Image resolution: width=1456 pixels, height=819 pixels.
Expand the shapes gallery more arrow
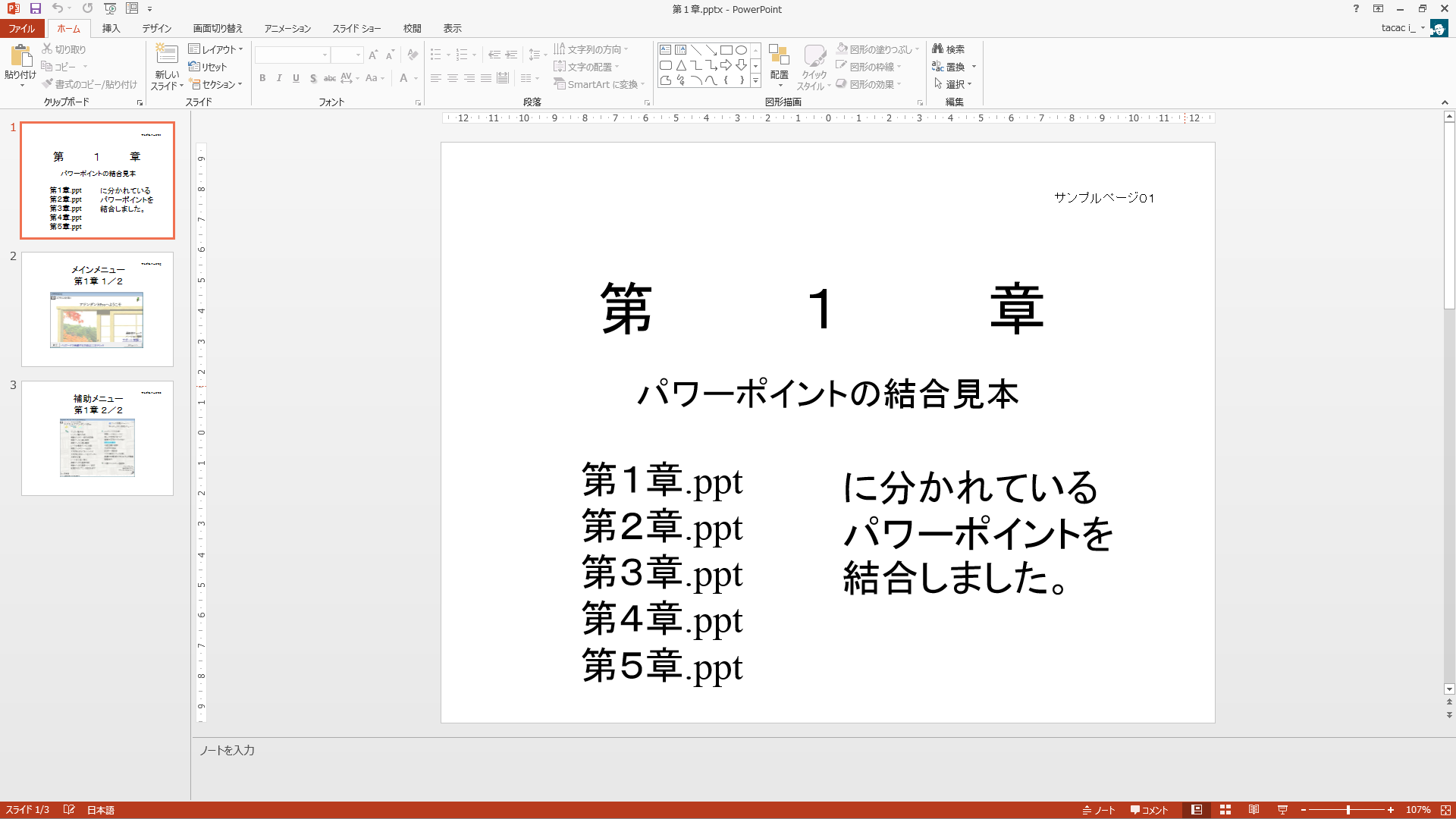[755, 81]
